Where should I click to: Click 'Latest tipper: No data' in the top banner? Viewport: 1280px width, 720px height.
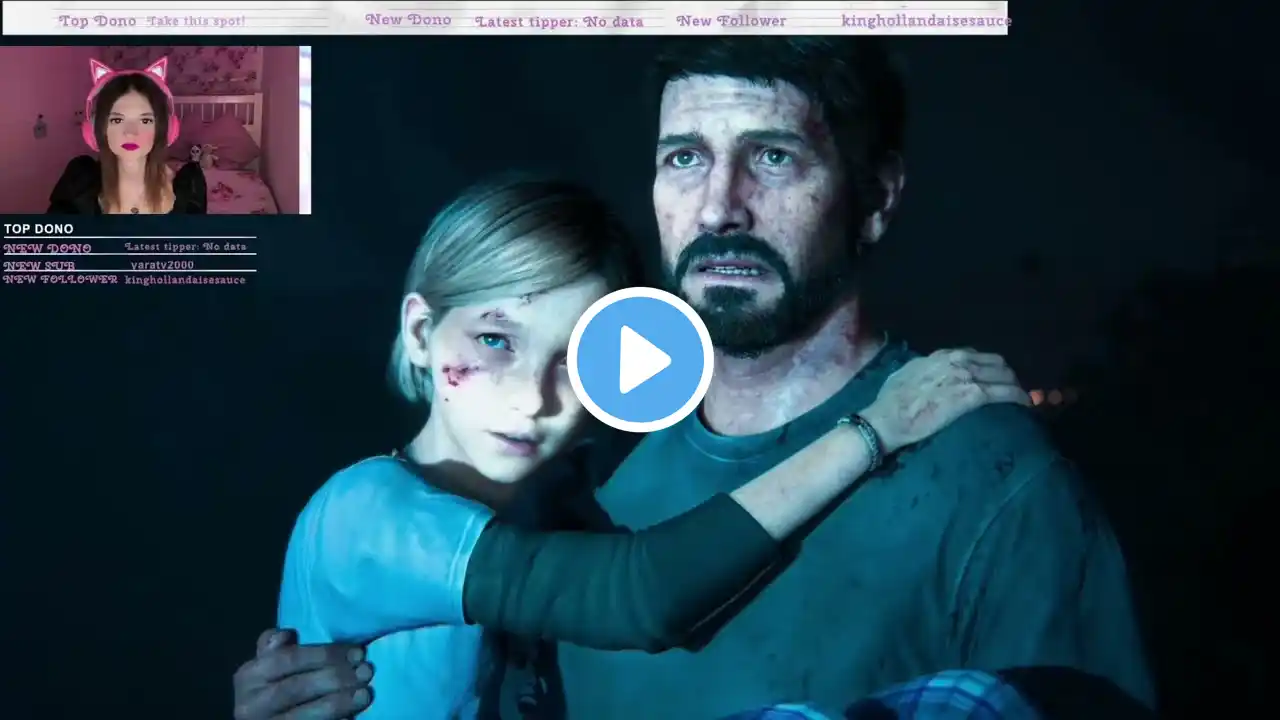(x=559, y=21)
